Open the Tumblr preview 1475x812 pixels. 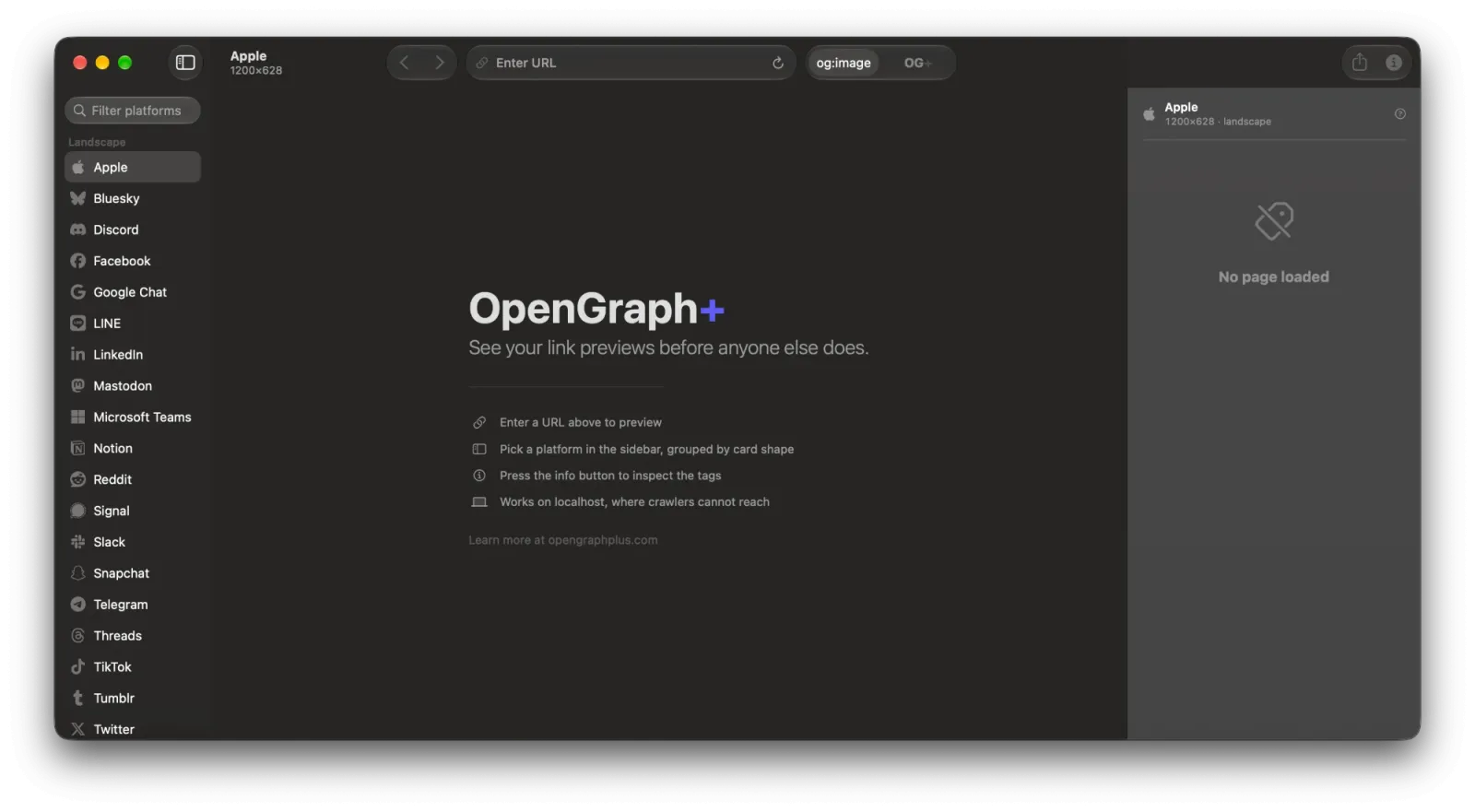click(x=133, y=699)
